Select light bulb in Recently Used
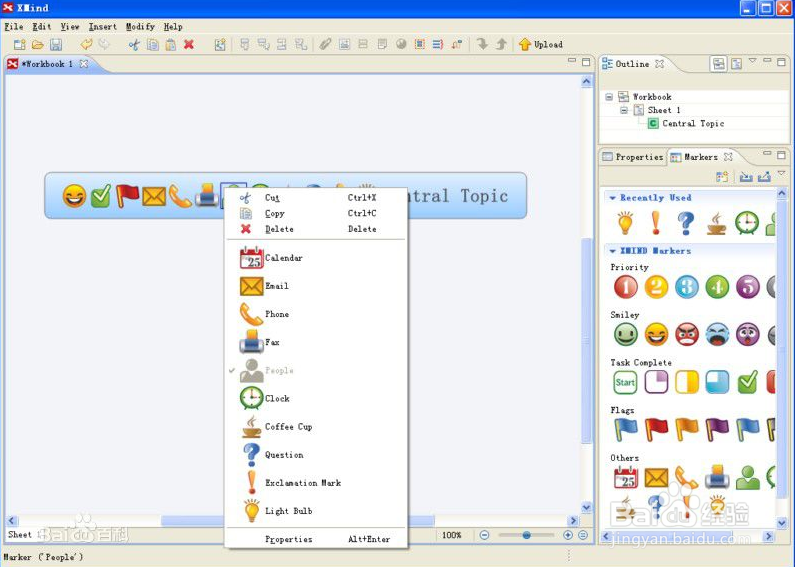Image resolution: width=795 pixels, height=567 pixels. pyautogui.click(x=625, y=223)
